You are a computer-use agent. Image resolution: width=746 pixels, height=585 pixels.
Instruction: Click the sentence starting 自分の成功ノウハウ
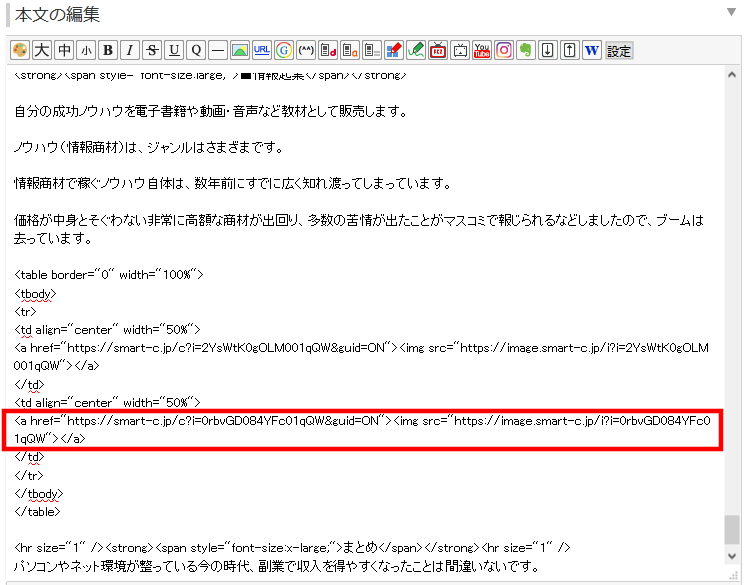click(210, 112)
